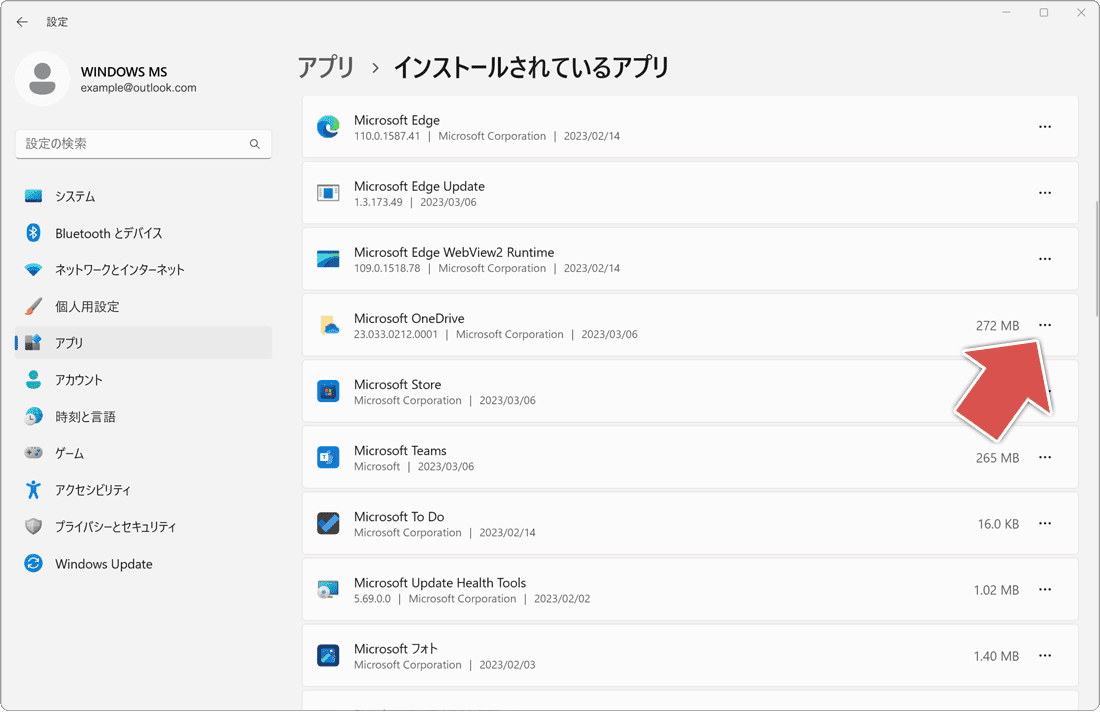Screen dimensions: 1100x713
Task: Expand the Microsoft Edge options menu
Action: pos(1045,127)
